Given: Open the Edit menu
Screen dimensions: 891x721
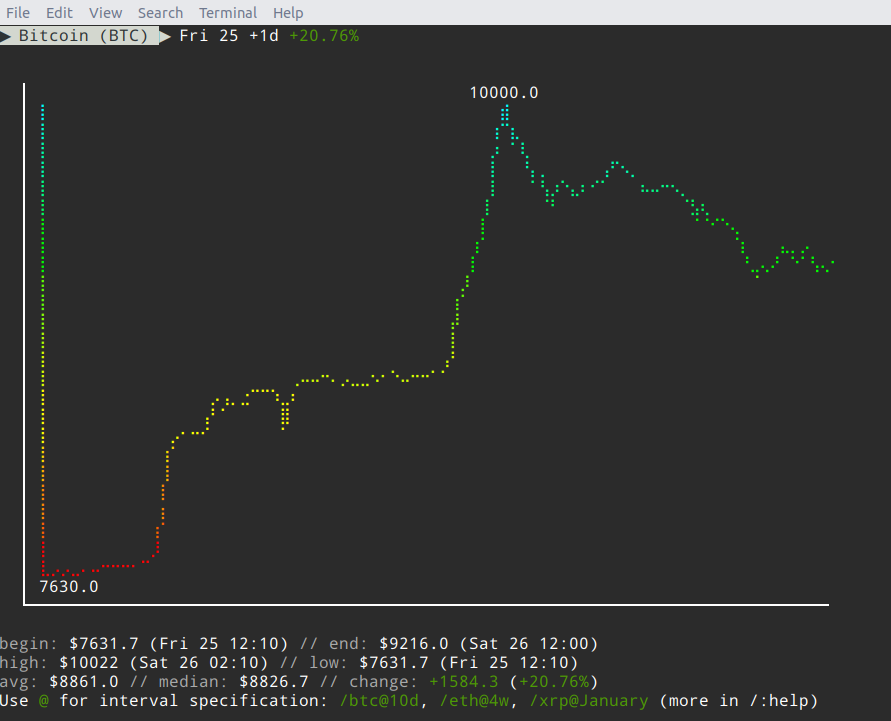Looking at the screenshot, I should 59,12.
